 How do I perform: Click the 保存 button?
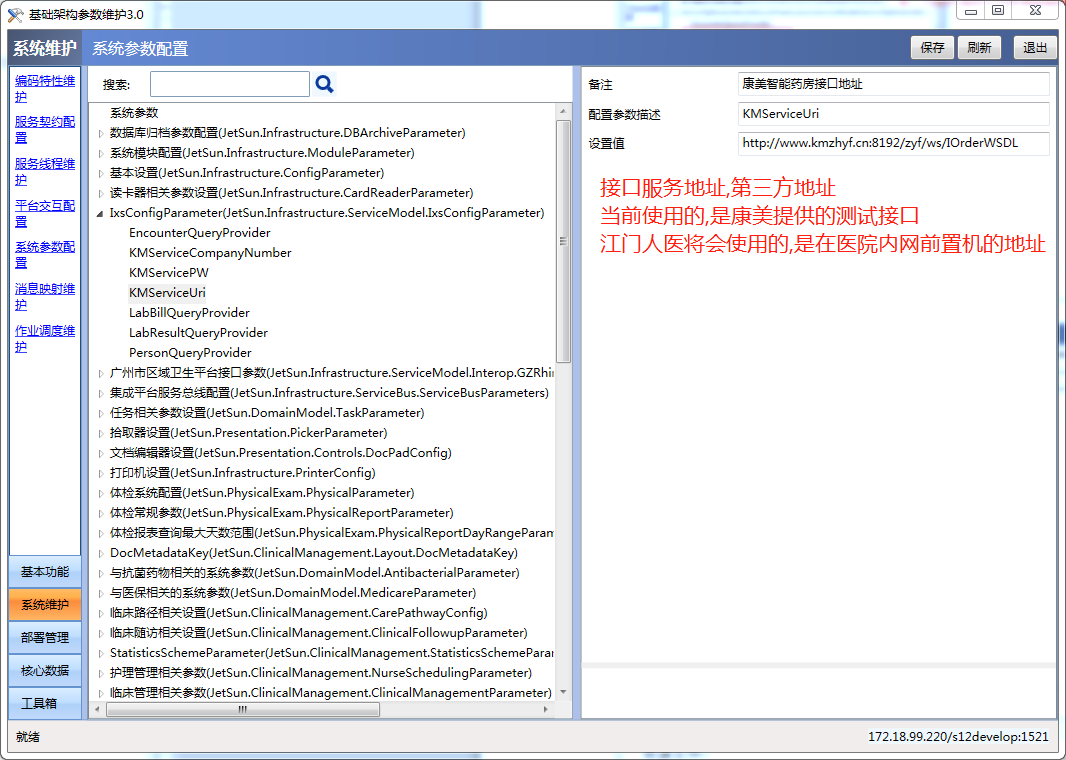tap(932, 48)
